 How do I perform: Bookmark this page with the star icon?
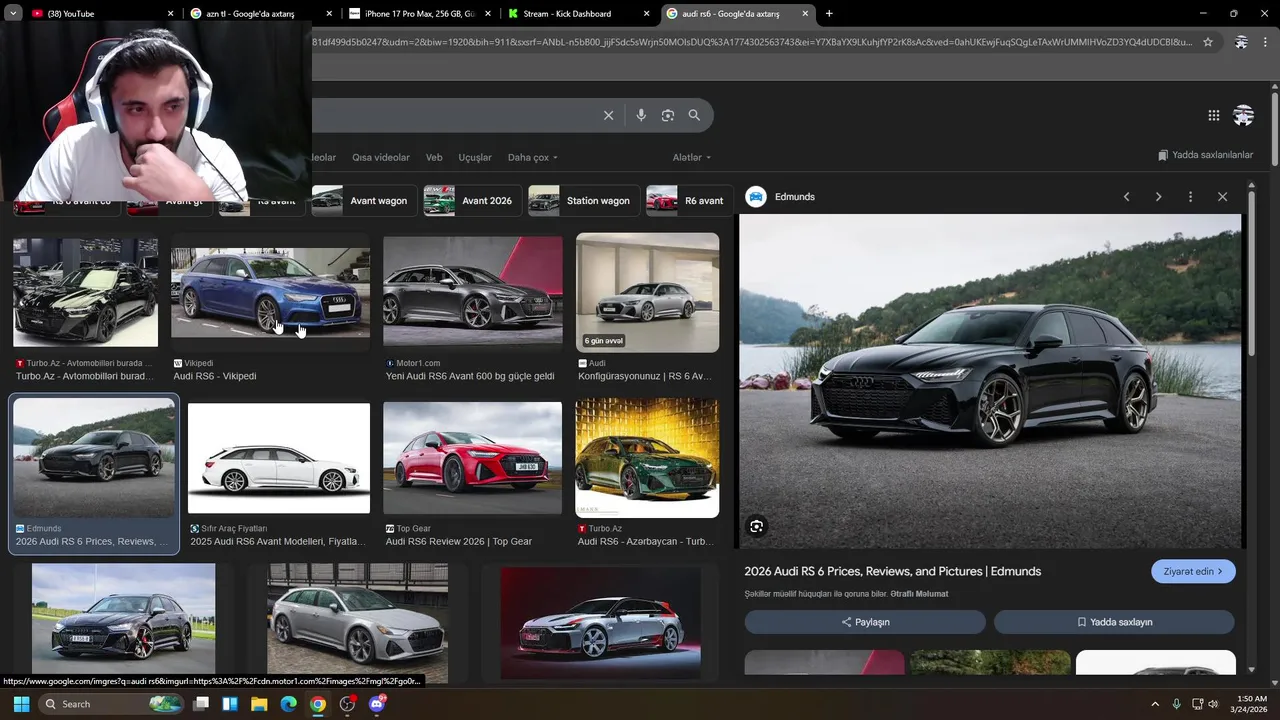(1208, 42)
